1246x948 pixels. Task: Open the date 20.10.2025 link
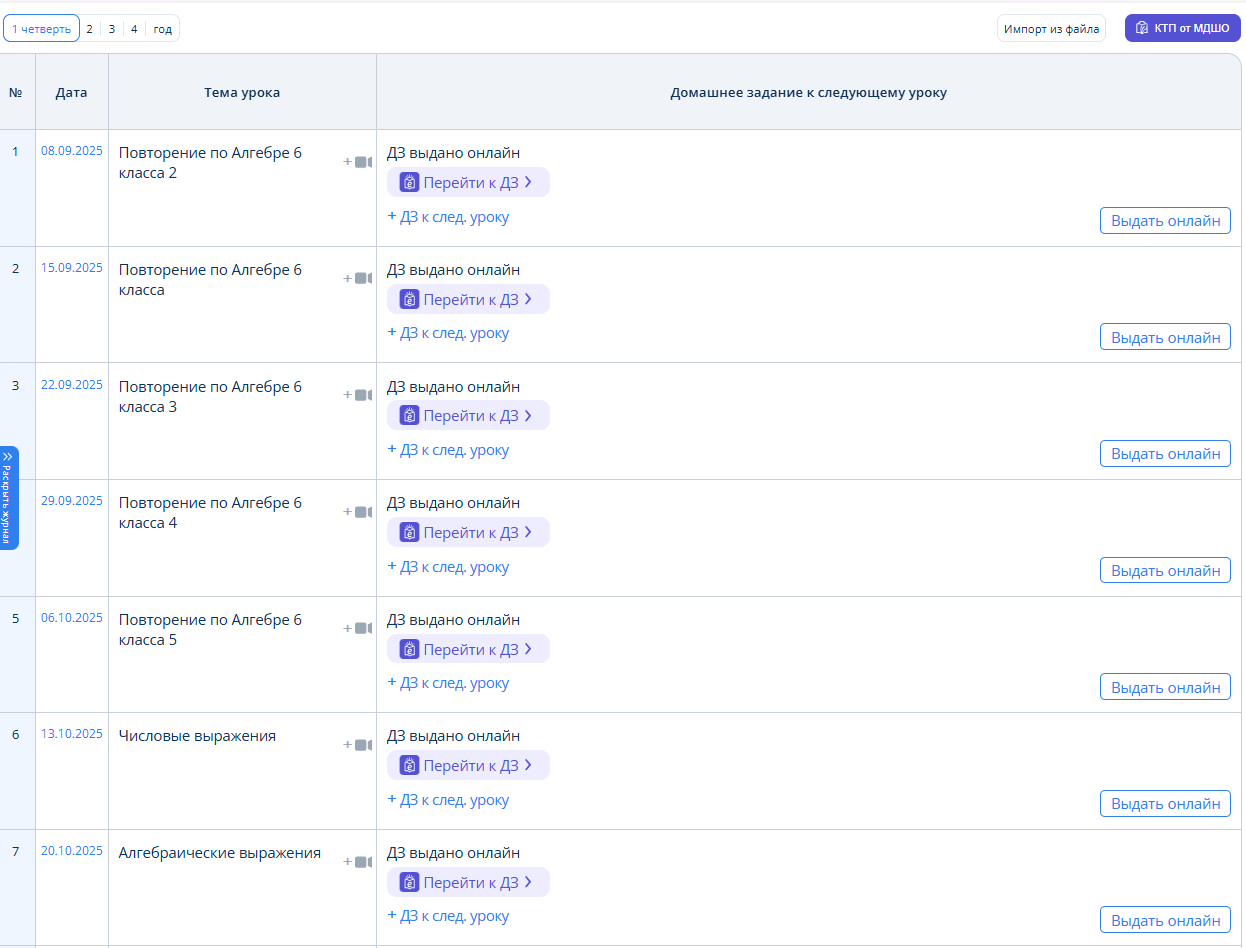click(x=71, y=851)
